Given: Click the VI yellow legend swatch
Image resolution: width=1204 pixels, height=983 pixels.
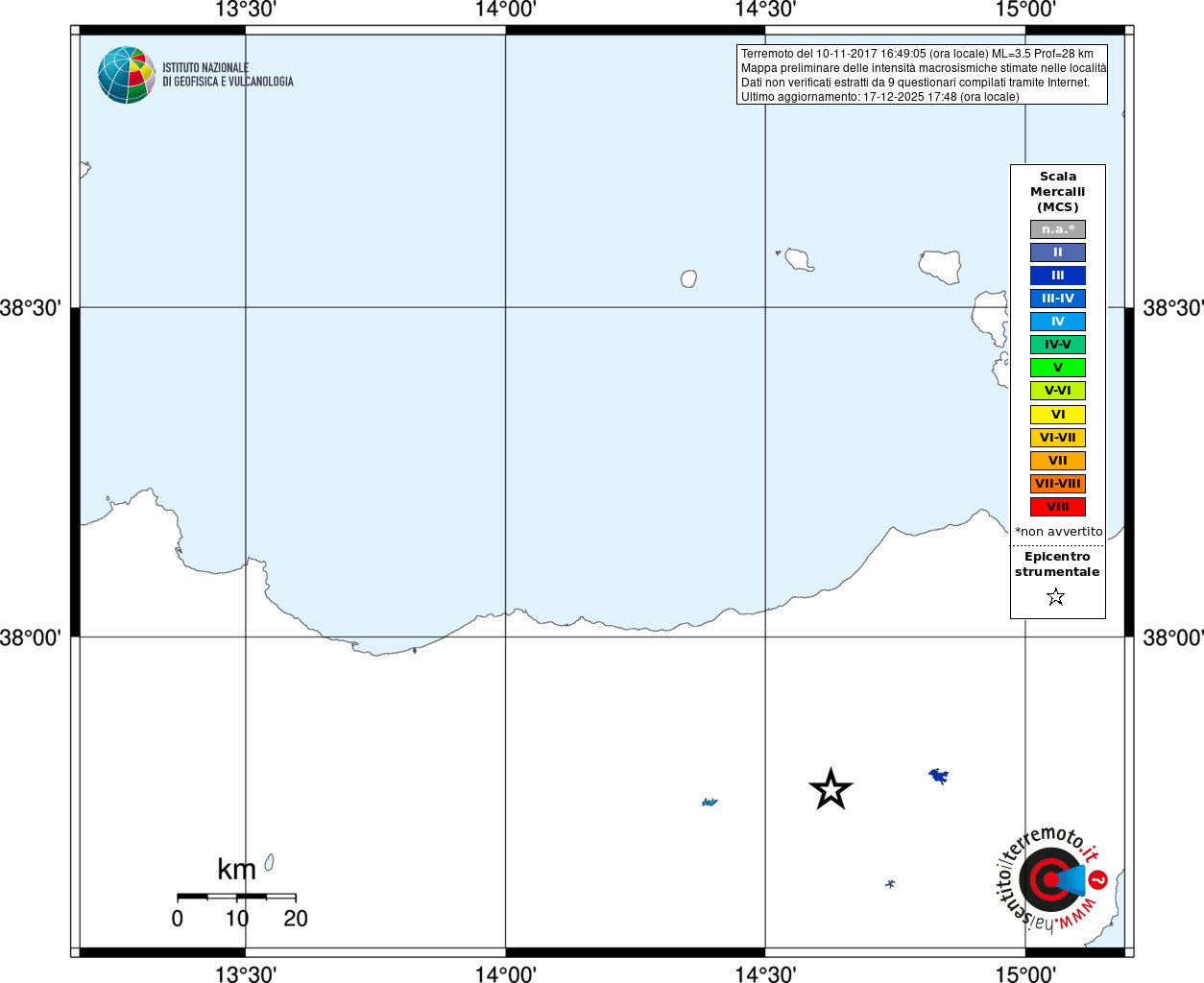Looking at the screenshot, I should pos(1058,415).
